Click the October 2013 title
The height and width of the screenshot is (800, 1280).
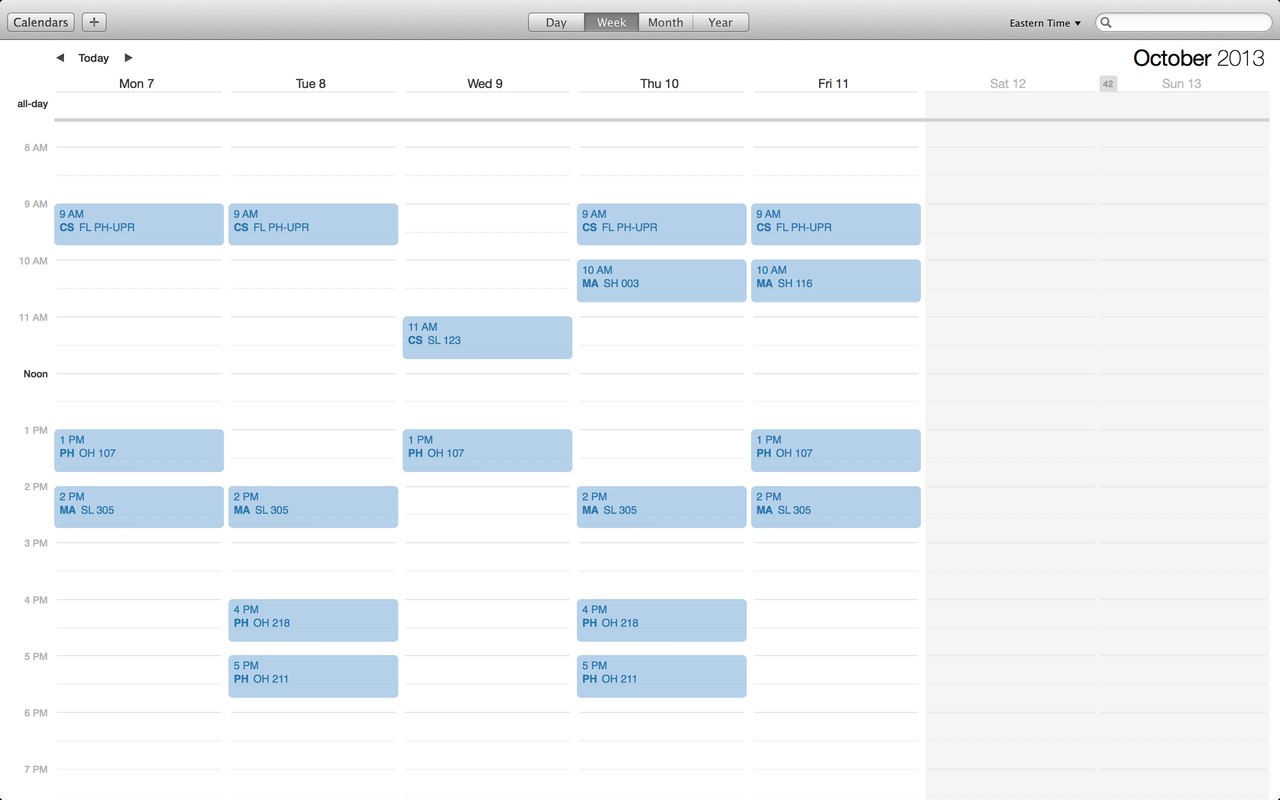(1199, 58)
